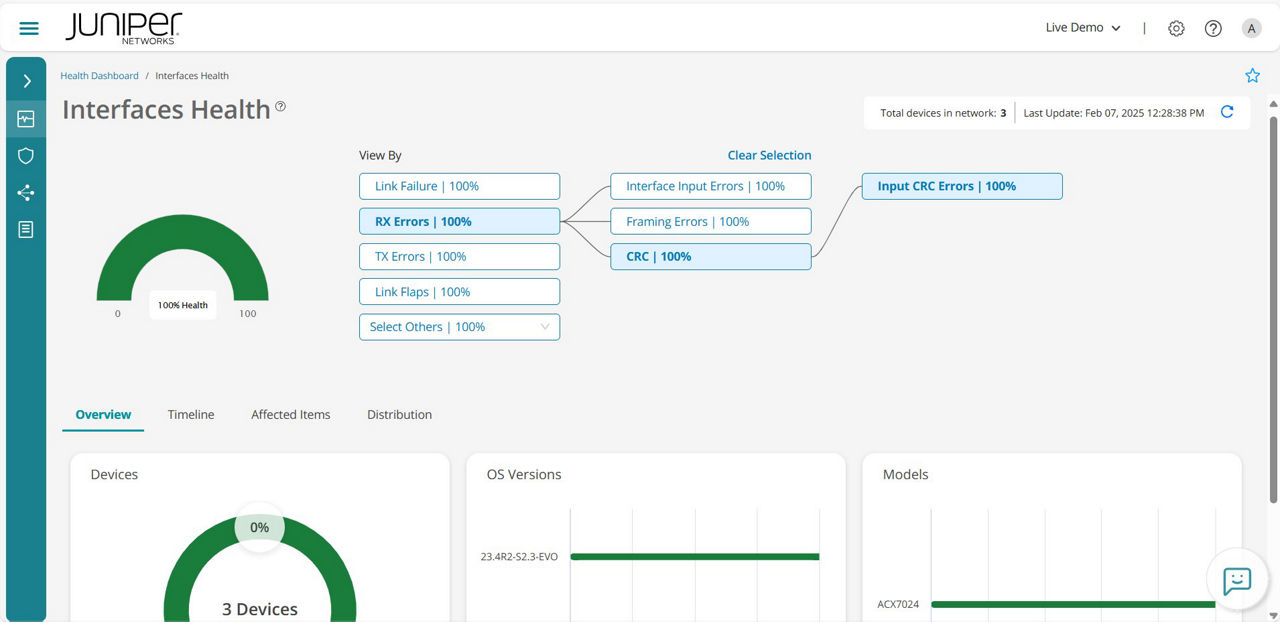This screenshot has height=622, width=1280.
Task: Toggle the Link Failure filter
Action: tap(459, 186)
